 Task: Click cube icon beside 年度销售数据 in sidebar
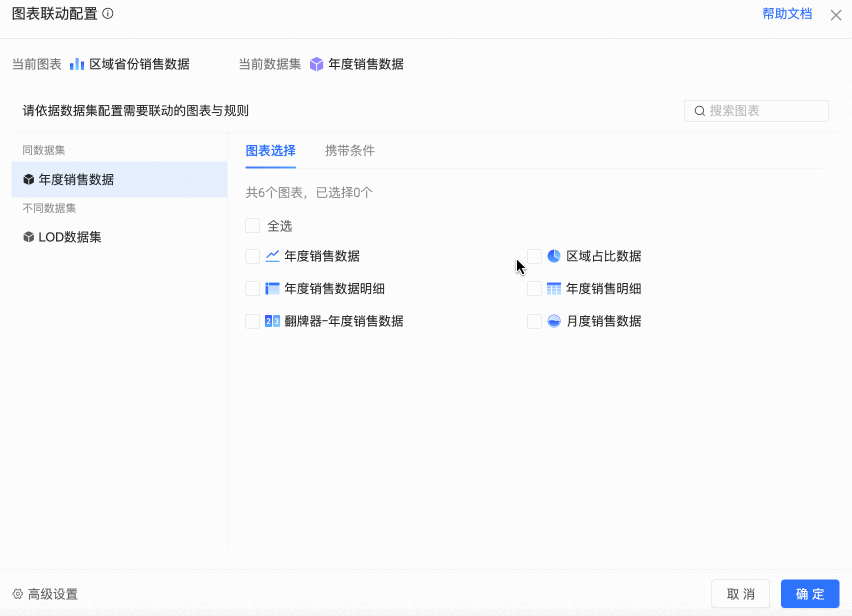[x=29, y=179]
